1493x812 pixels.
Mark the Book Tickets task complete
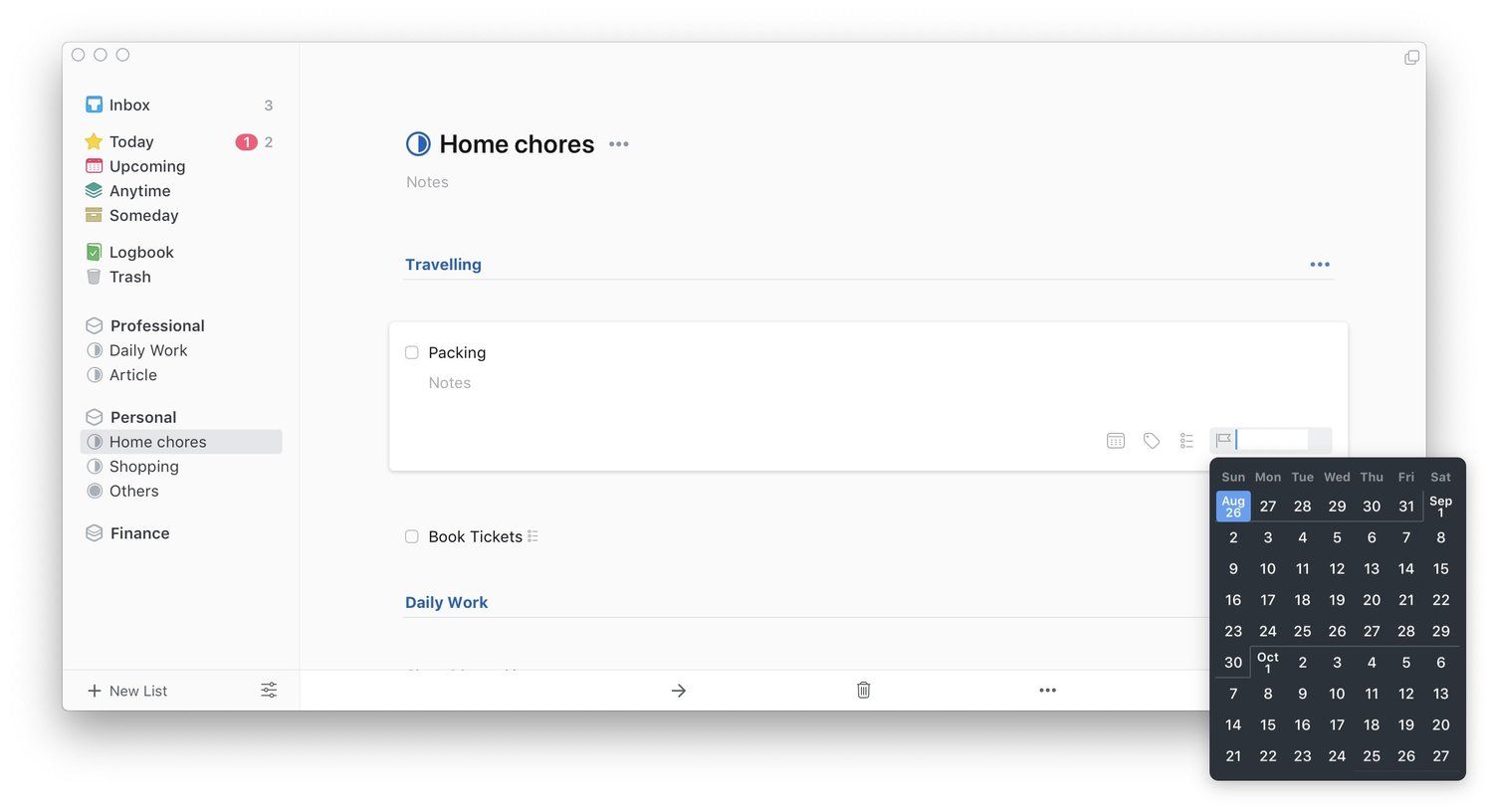(x=412, y=537)
